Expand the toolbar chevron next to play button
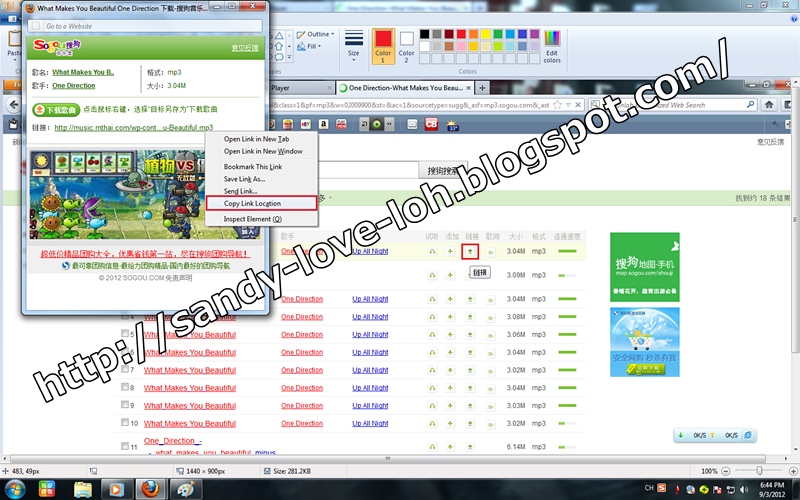800x500 pixels. tap(389, 123)
